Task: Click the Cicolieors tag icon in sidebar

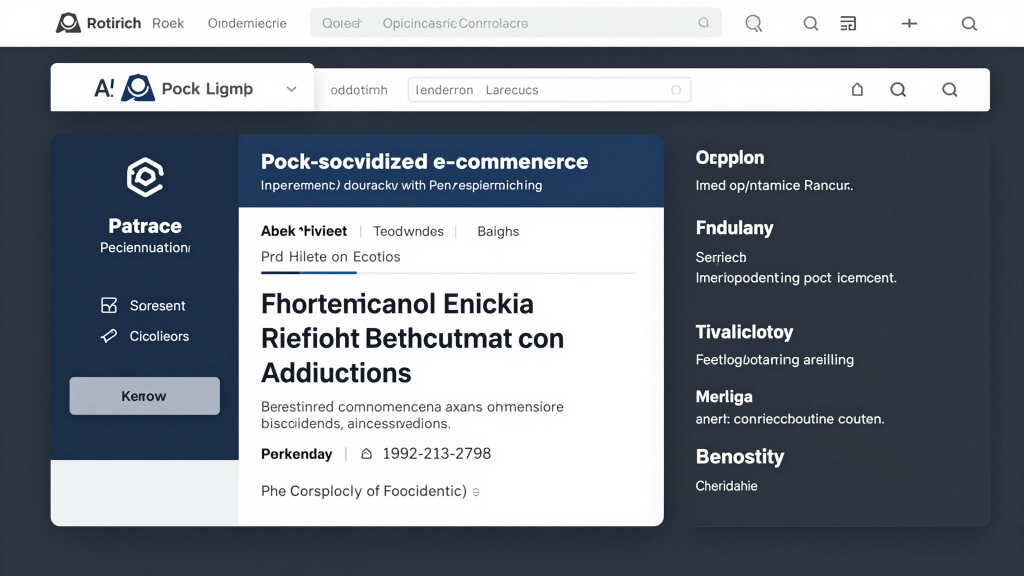Action: [x=110, y=336]
